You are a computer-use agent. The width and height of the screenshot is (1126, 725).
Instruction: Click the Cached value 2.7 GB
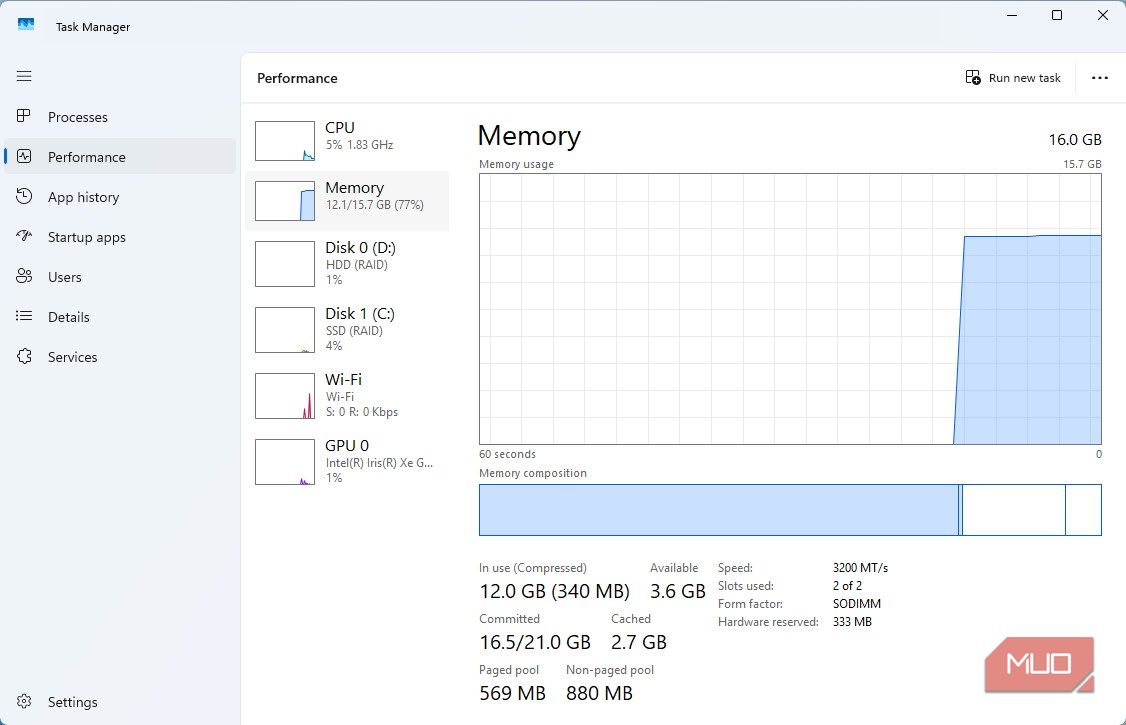click(638, 642)
